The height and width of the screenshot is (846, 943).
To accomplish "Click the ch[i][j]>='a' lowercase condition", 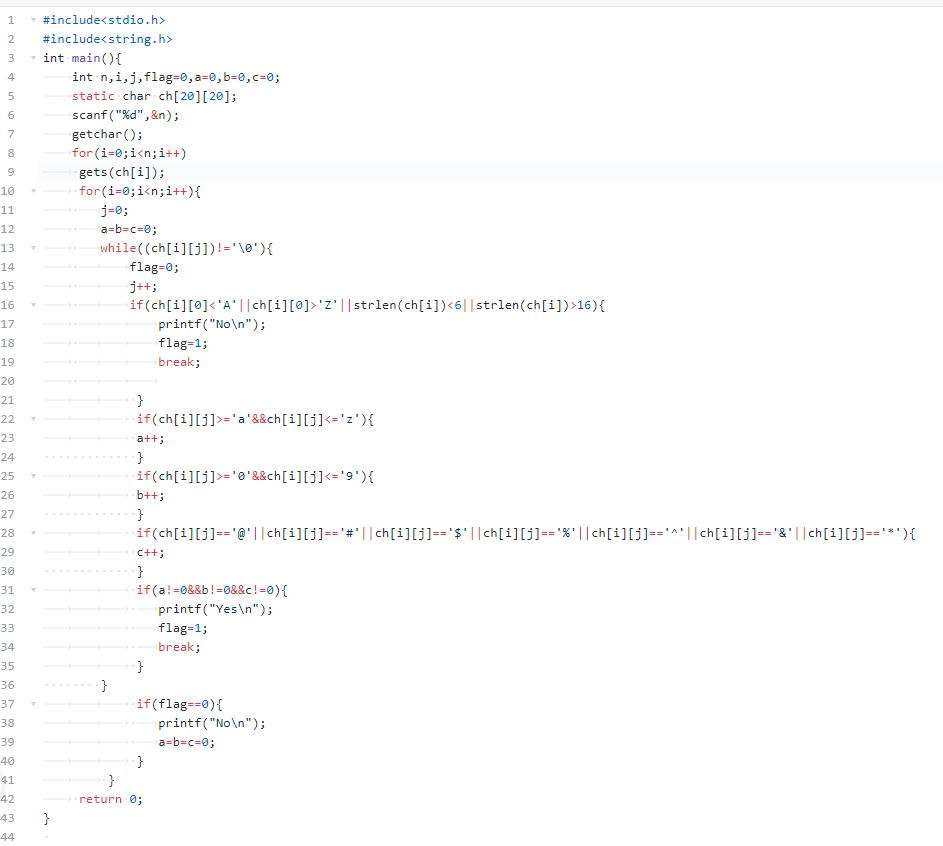I will (204, 418).
